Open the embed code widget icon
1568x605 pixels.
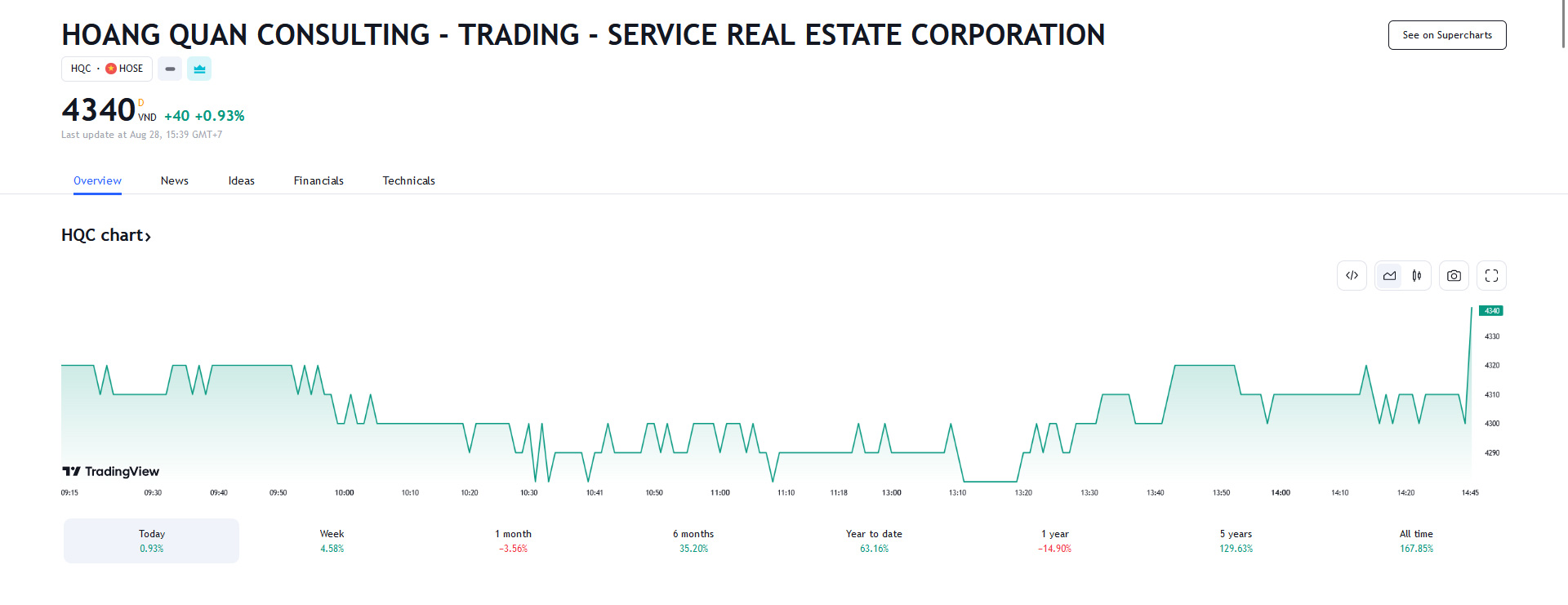point(1352,276)
